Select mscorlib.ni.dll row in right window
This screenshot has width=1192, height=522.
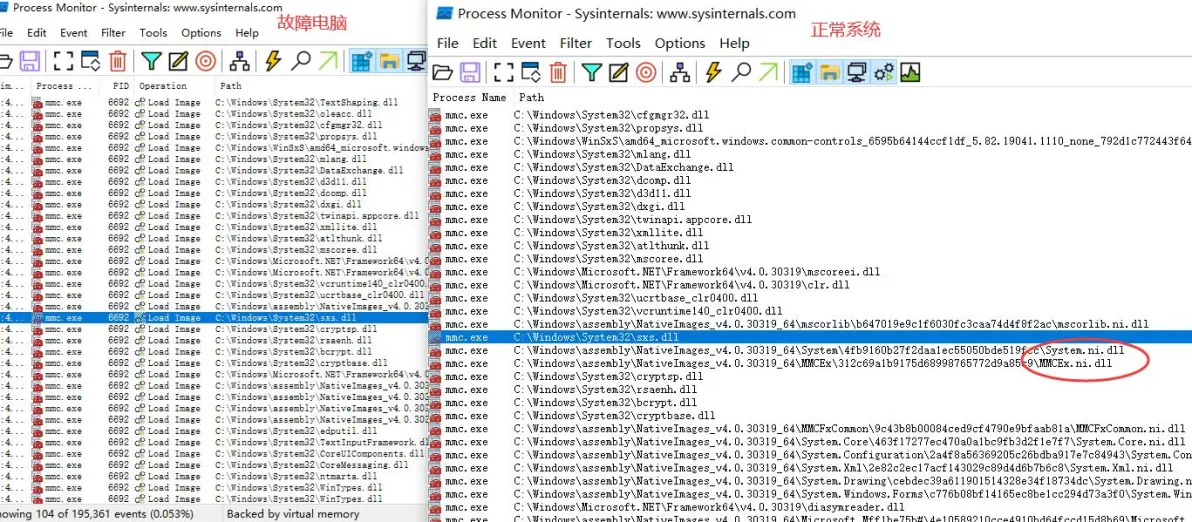tap(810, 324)
